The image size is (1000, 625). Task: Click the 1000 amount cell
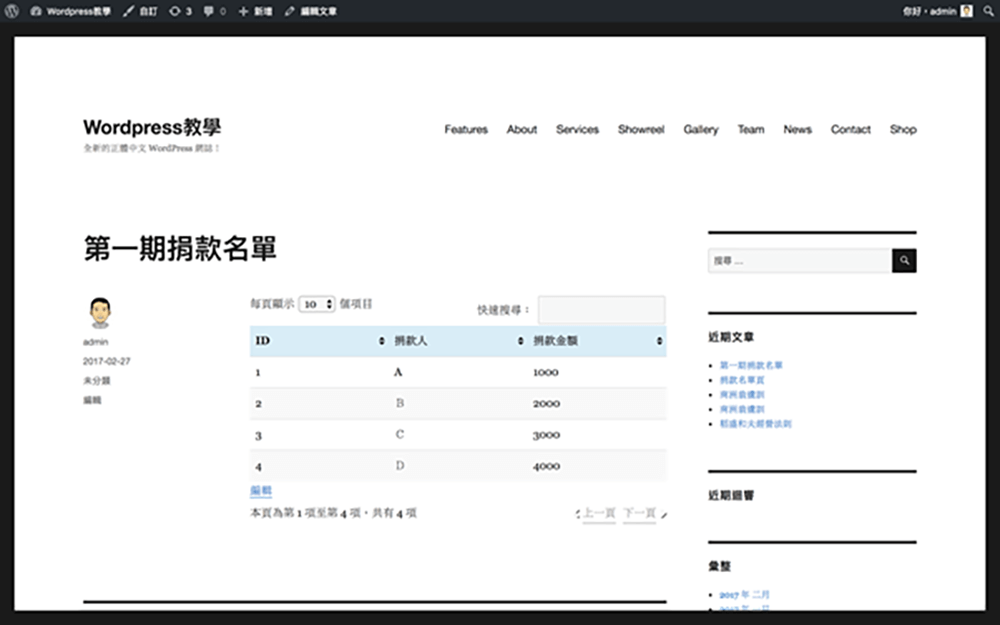598,372
